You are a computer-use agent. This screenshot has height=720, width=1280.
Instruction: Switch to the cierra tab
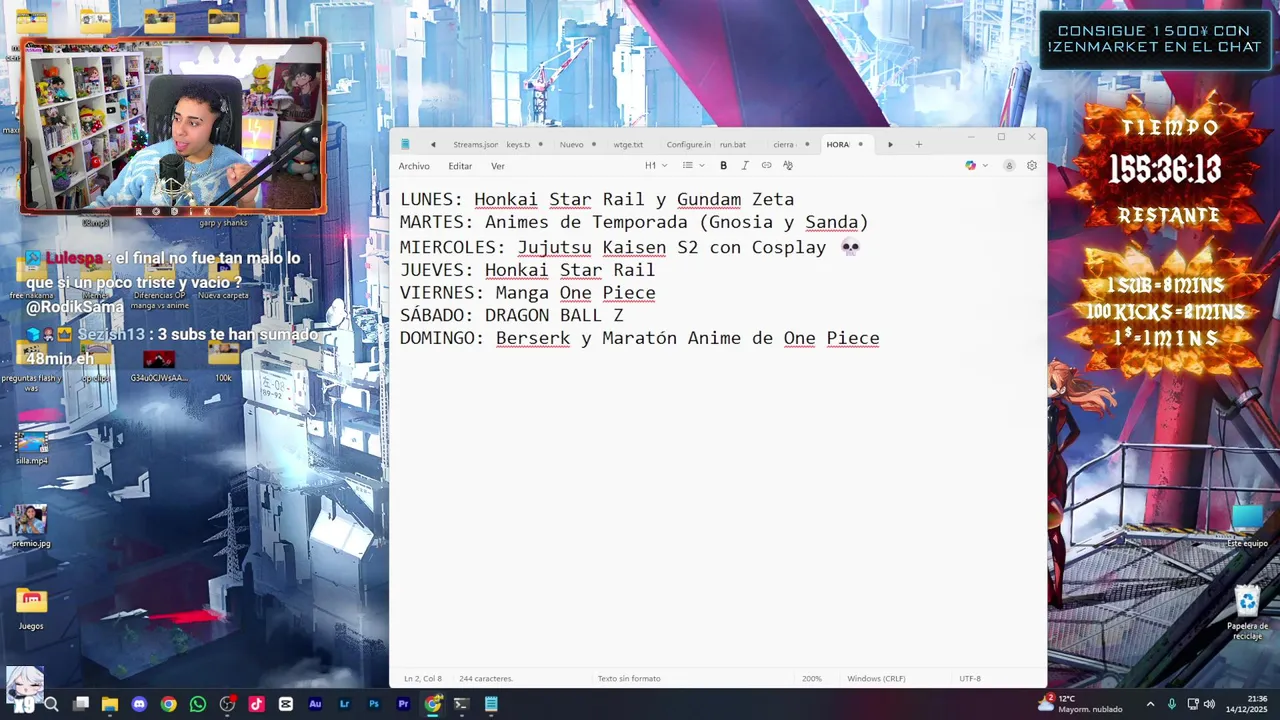(x=784, y=144)
